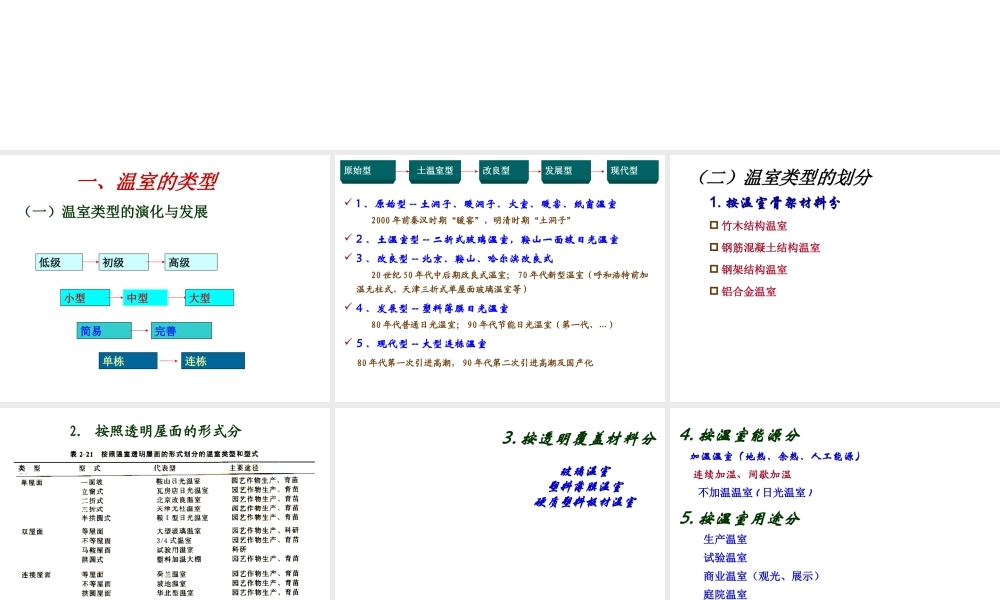
Task: Select the 现代型 flowchart box
Action: [632, 171]
